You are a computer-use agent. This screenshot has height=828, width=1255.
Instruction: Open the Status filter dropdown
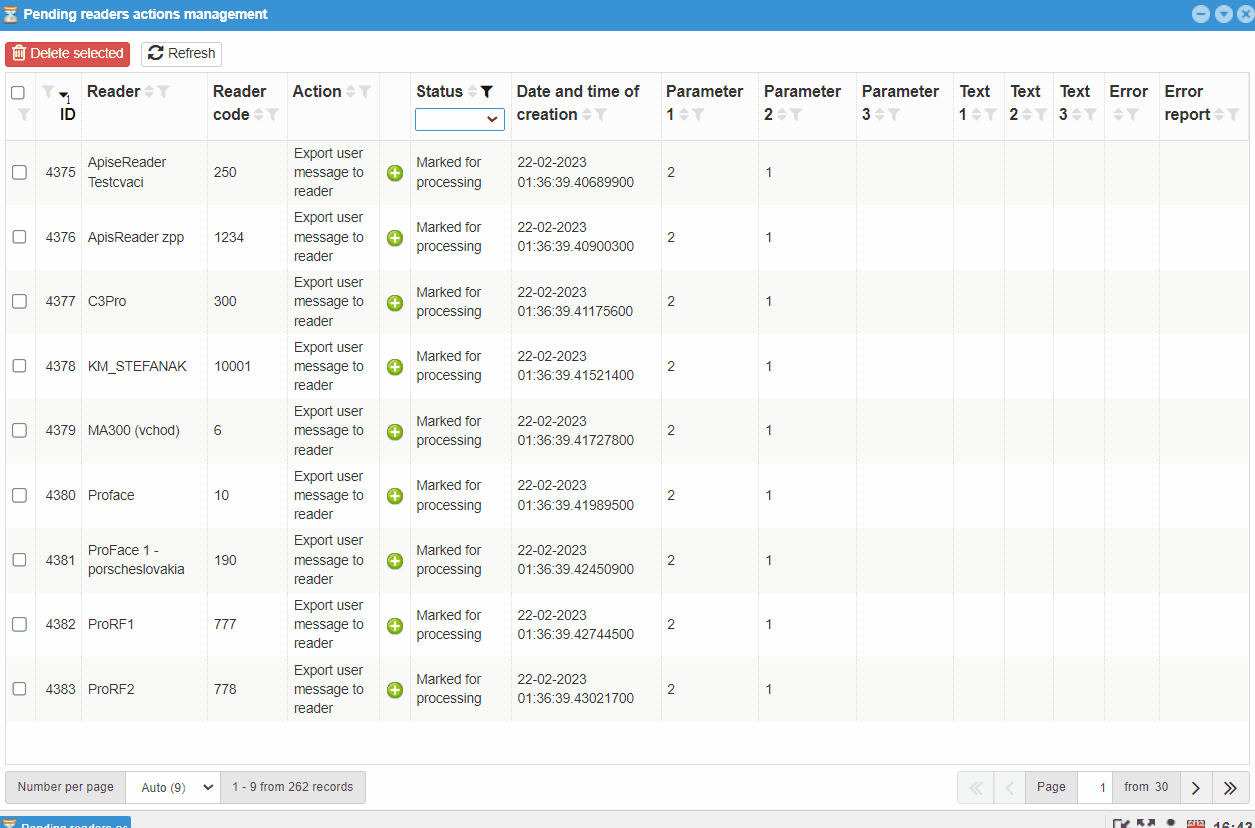pos(459,119)
